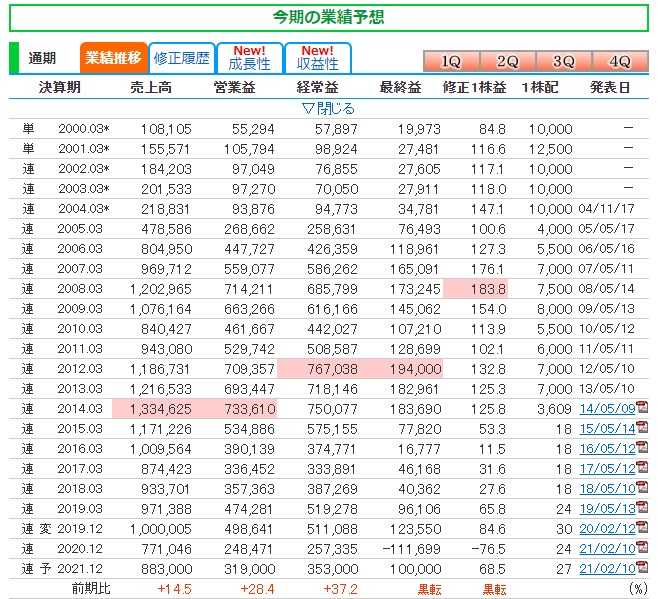The image size is (658, 599).
Task: Switch to the 修正履歴 tab
Action: tap(182, 58)
